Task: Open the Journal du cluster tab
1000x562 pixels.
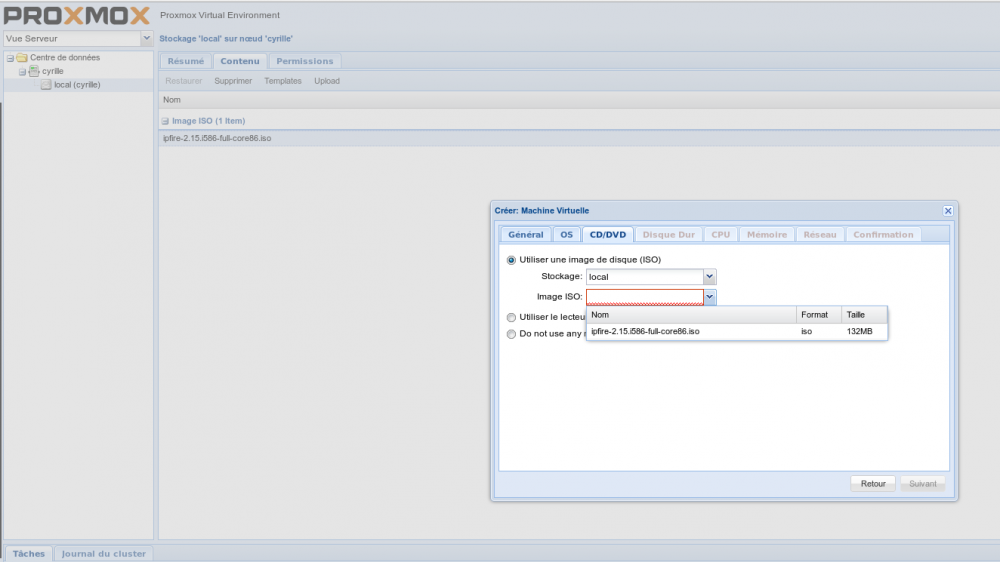Action: (x=103, y=554)
